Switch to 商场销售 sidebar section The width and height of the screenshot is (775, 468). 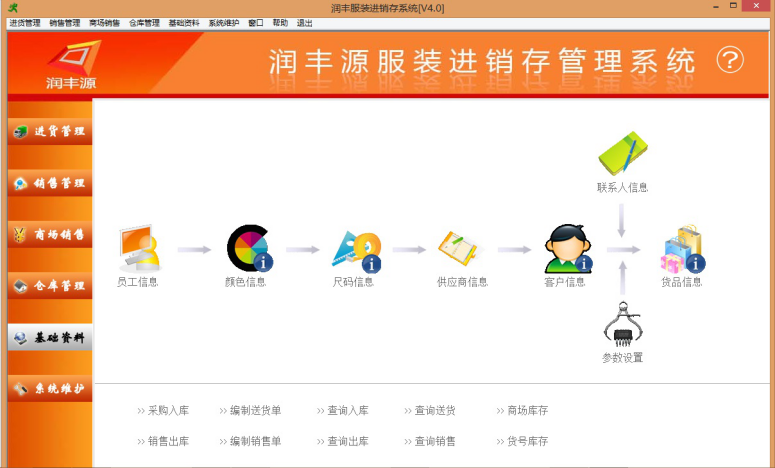pyautogui.click(x=50, y=235)
